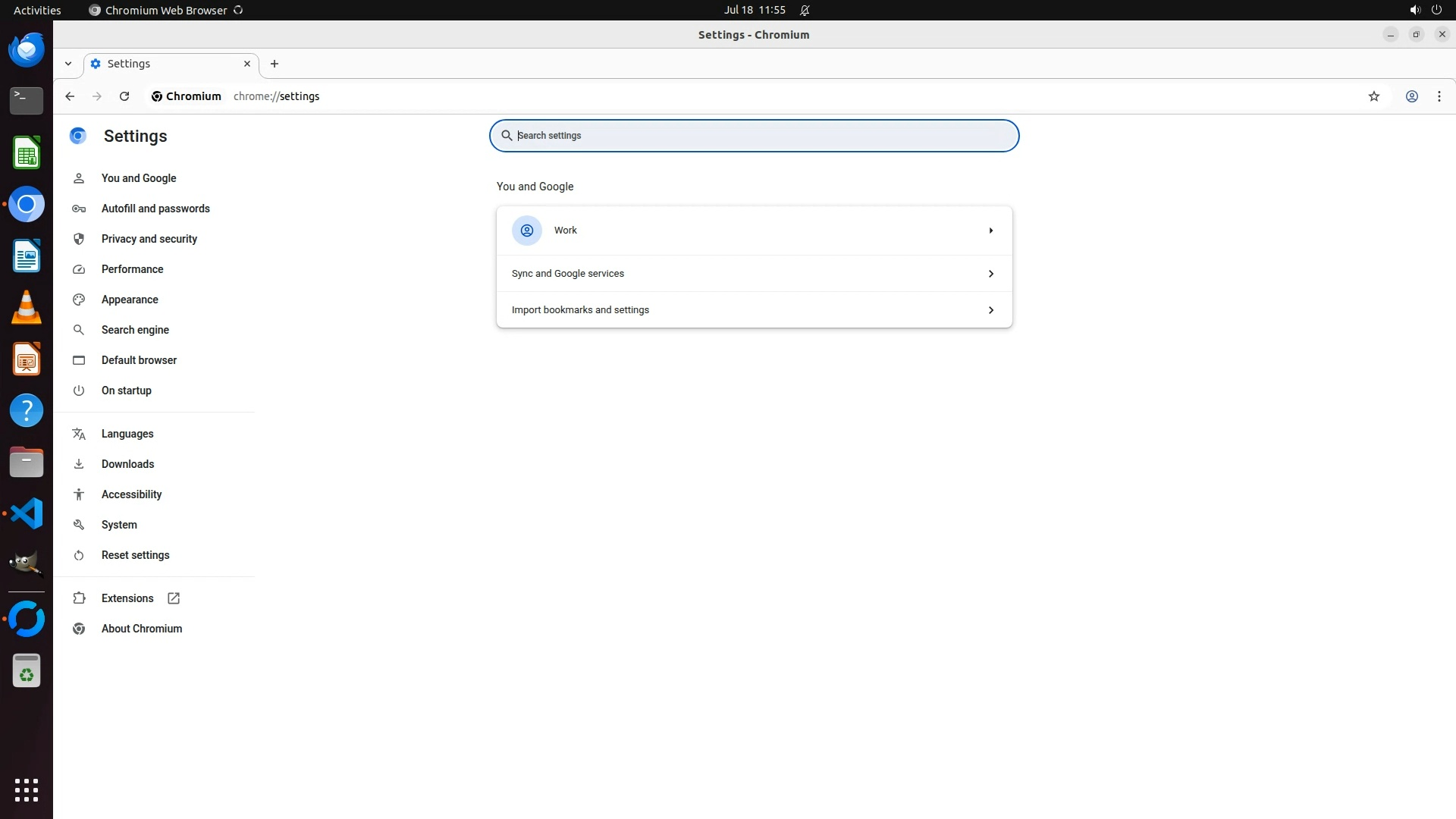Open Extensions external link icon

click(174, 598)
